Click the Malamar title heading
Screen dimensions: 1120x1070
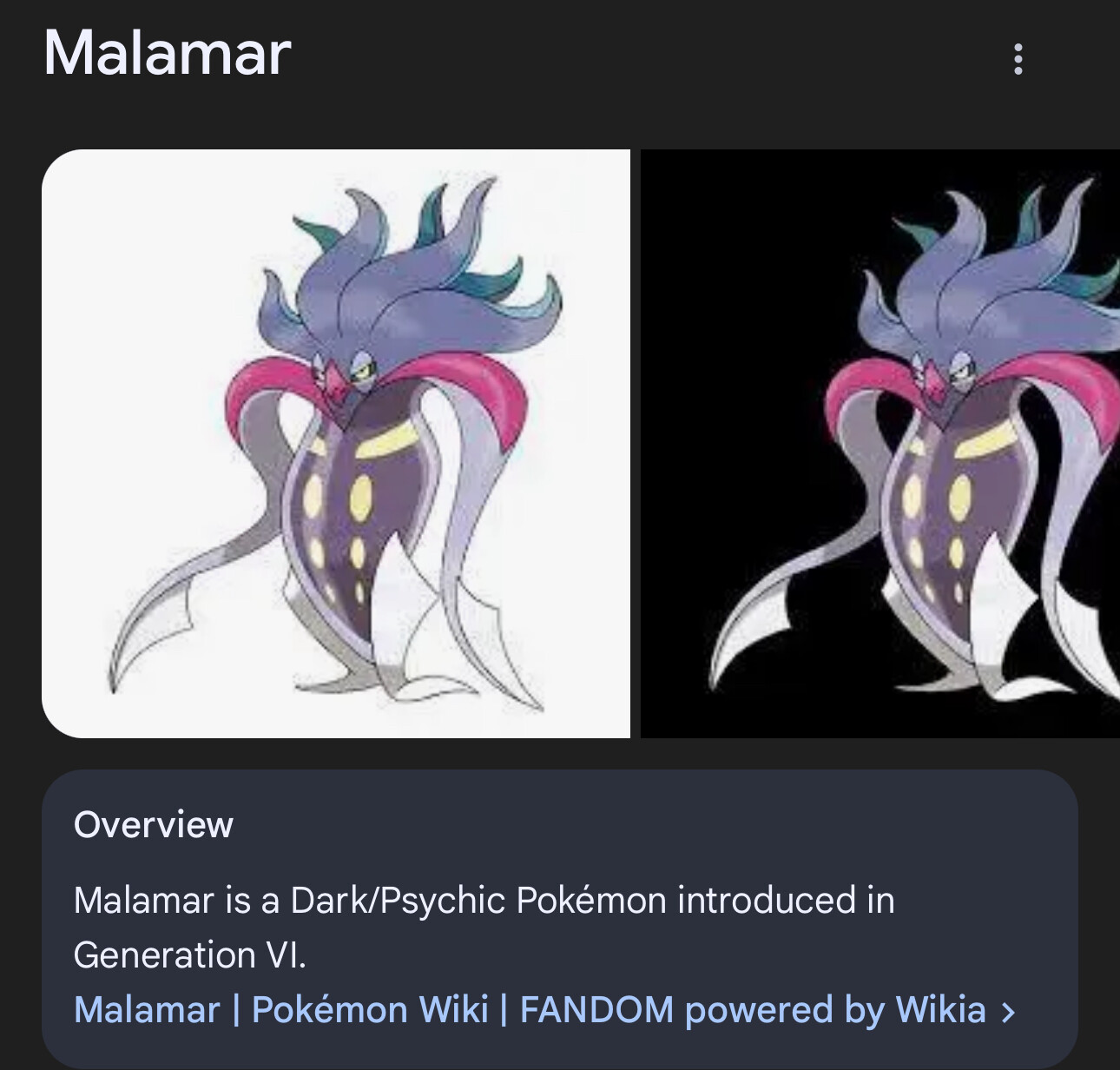click(x=167, y=54)
